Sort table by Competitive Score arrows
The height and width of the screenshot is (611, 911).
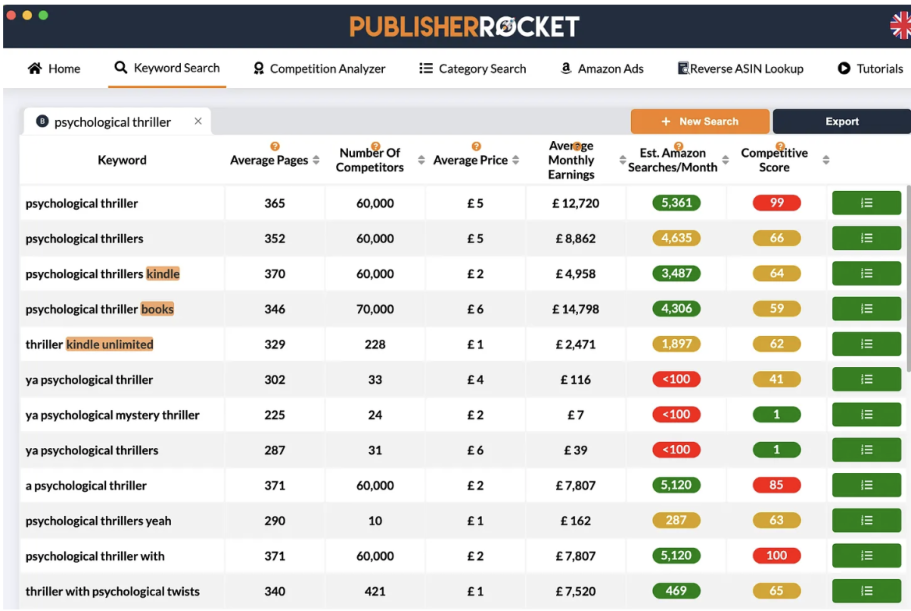coord(826,161)
